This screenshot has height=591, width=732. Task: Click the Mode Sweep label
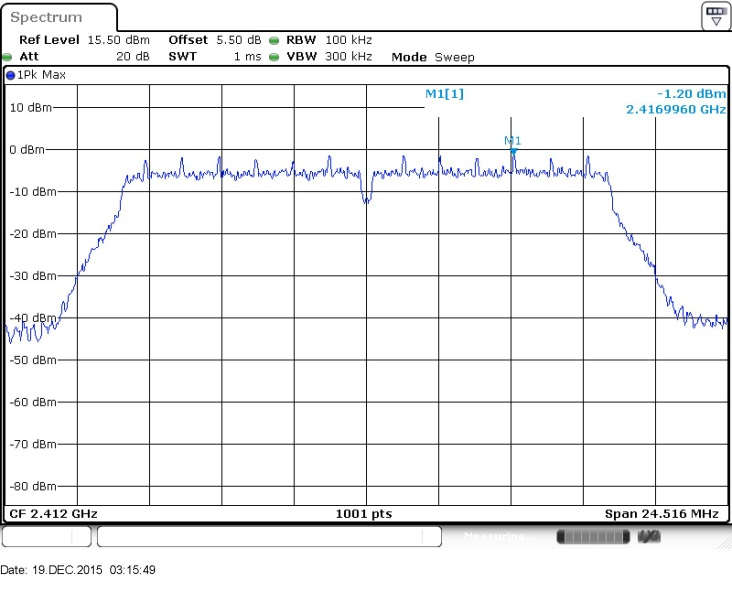pyautogui.click(x=433, y=57)
